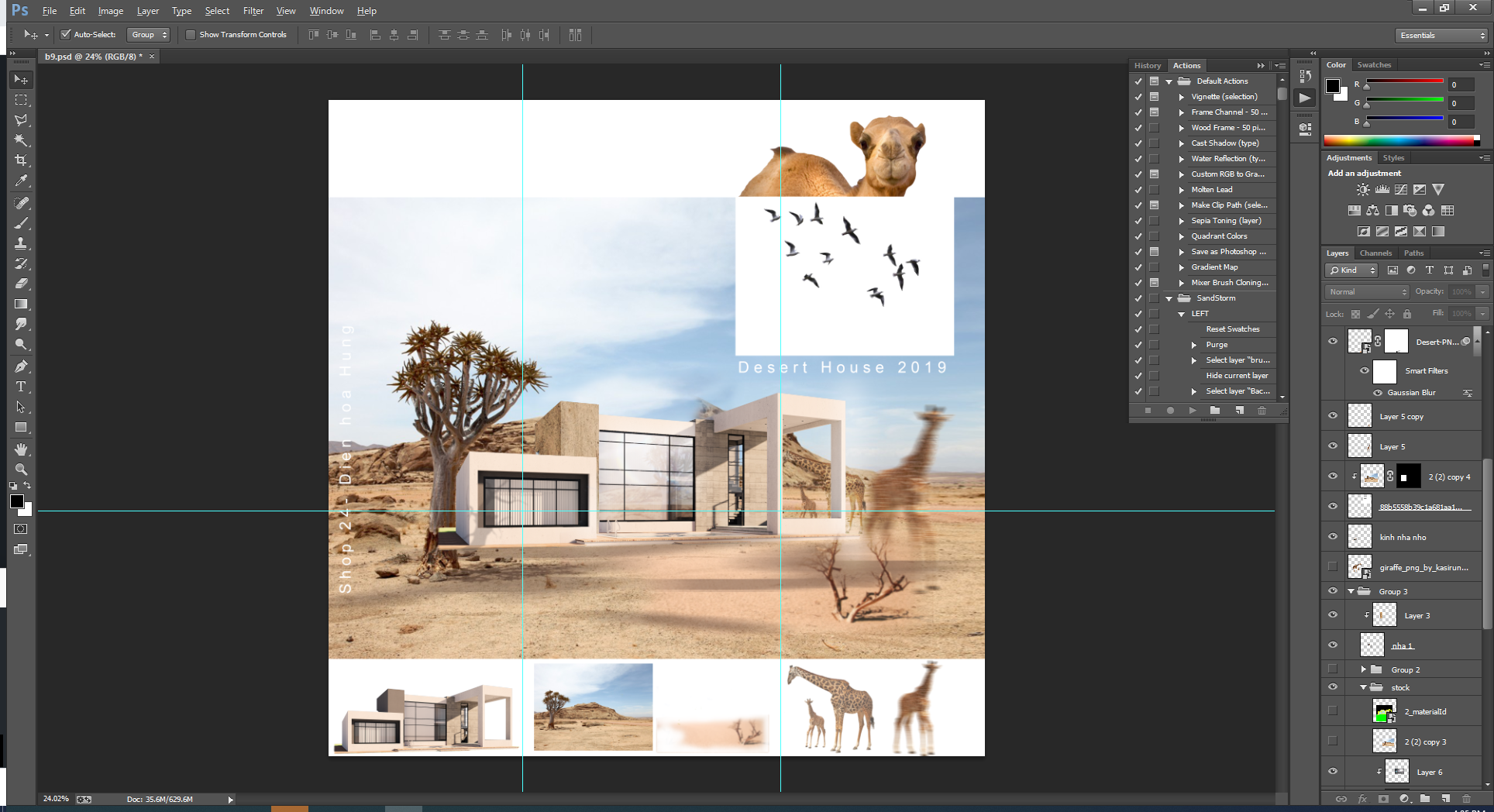Open the layer blend mode Normal dropdown
Viewport: 1494px width, 812px height.
1368,292
